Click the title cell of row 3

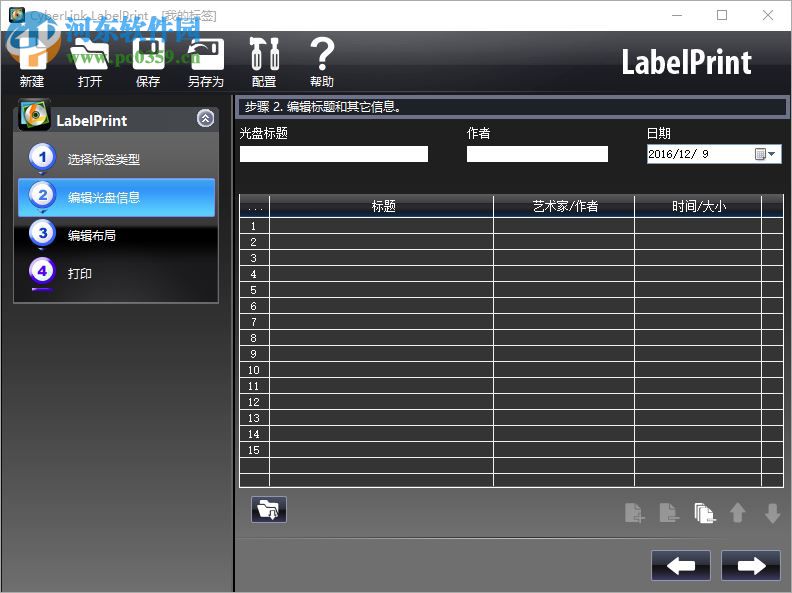click(381, 258)
